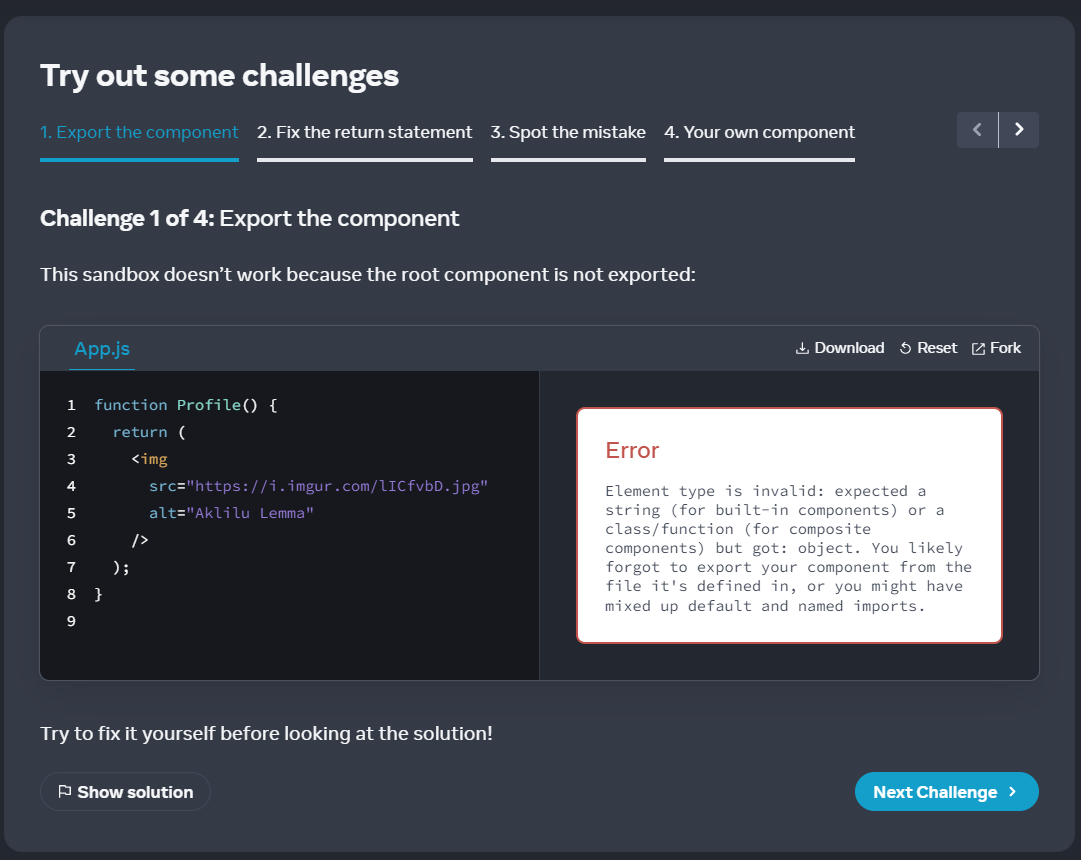Click the 'Challenge 1 of 4' heading
1081x860 pixels.
tap(250, 219)
